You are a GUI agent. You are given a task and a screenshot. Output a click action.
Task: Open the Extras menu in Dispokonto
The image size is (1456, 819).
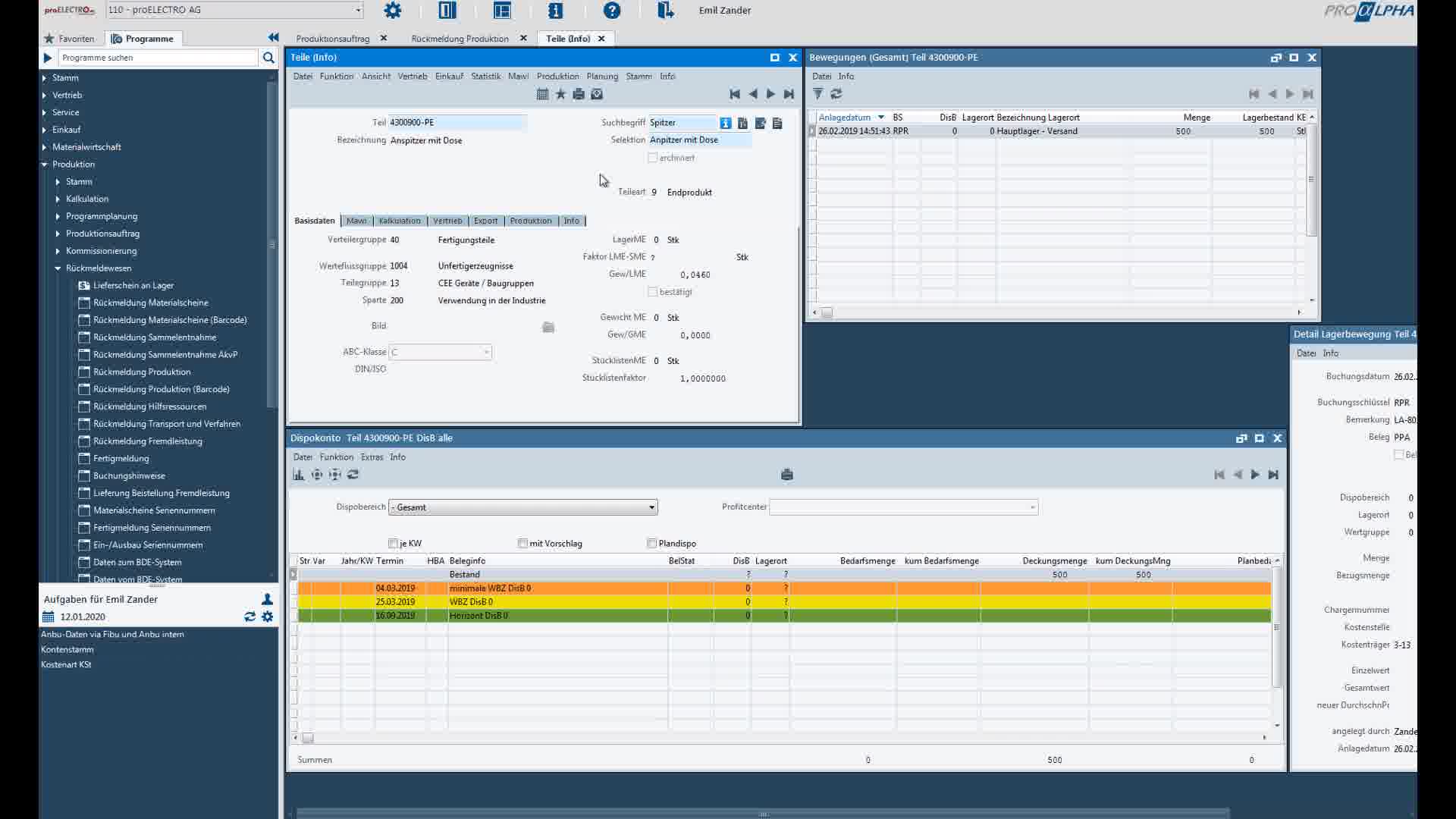pos(372,457)
